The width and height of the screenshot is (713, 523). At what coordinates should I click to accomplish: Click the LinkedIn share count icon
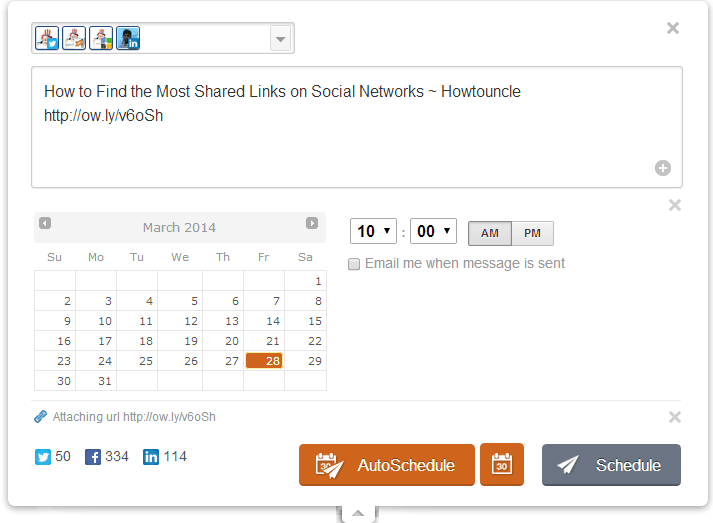click(151, 457)
